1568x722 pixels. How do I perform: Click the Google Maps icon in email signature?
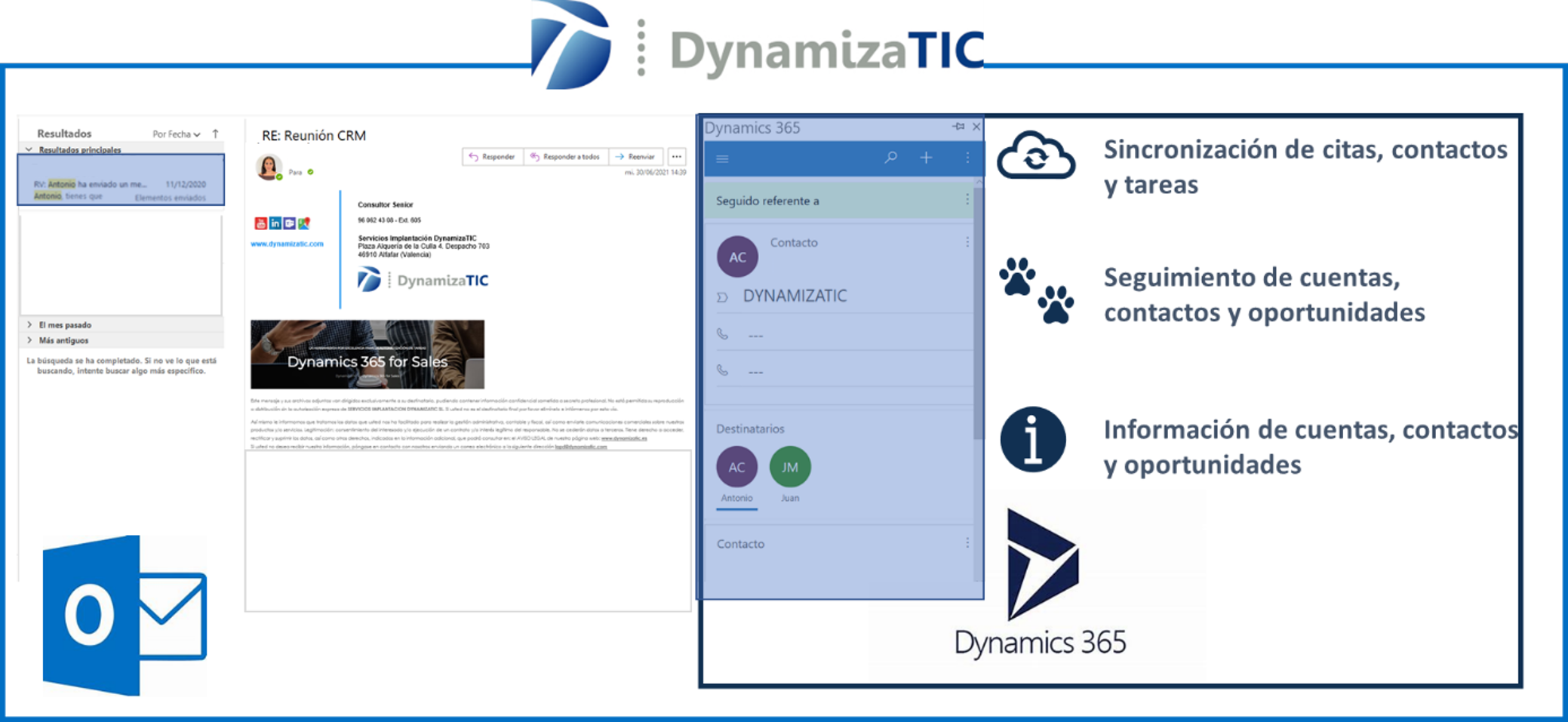click(x=304, y=223)
